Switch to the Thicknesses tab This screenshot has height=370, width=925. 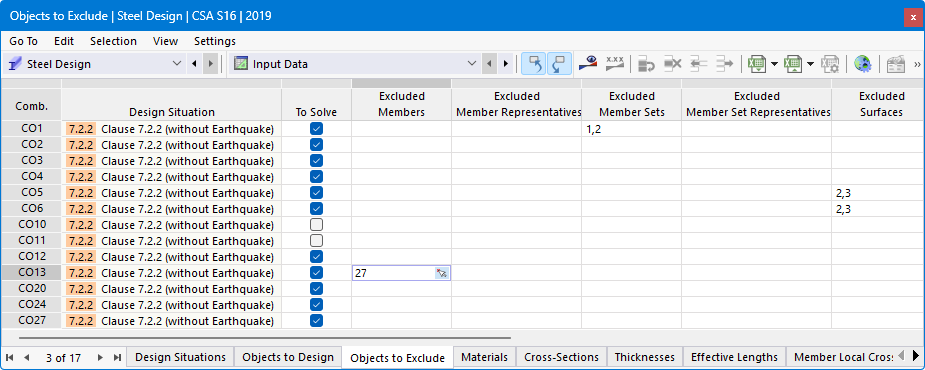click(x=644, y=357)
